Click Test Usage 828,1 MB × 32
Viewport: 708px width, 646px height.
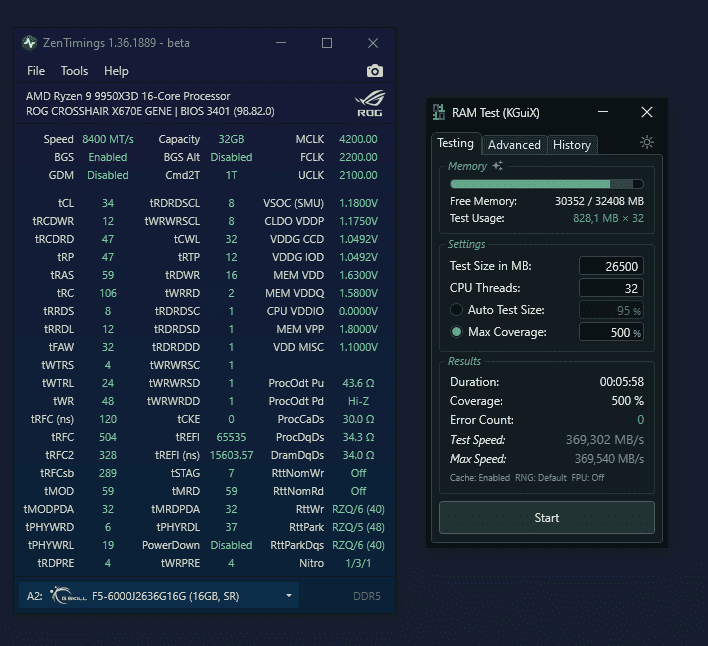(608, 218)
